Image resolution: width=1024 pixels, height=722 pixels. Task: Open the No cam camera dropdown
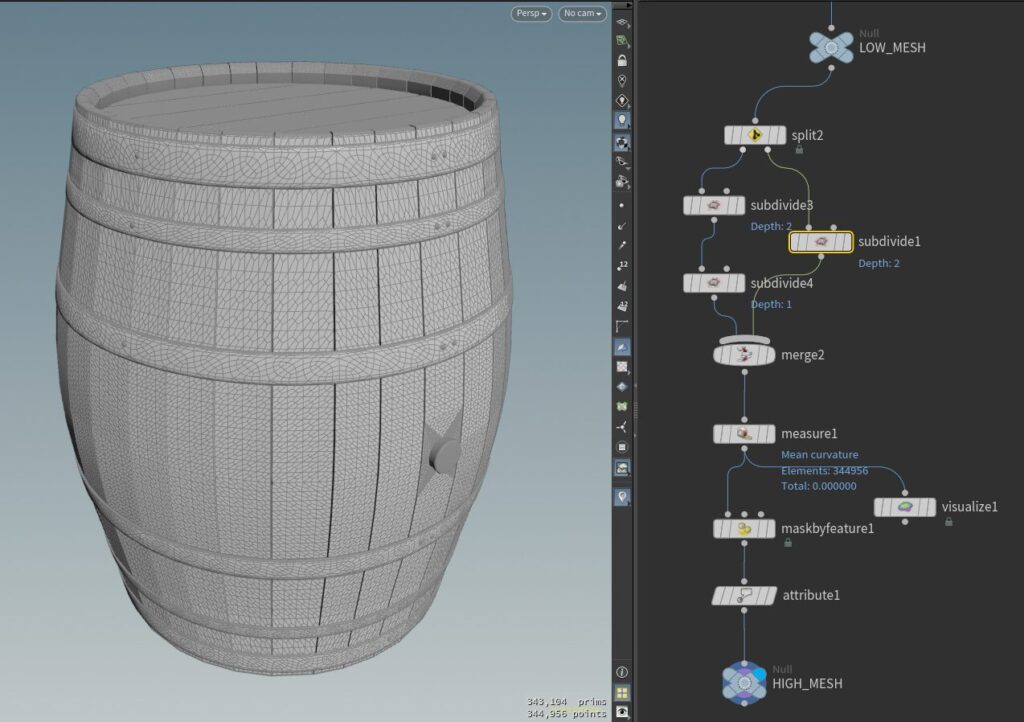tap(582, 13)
